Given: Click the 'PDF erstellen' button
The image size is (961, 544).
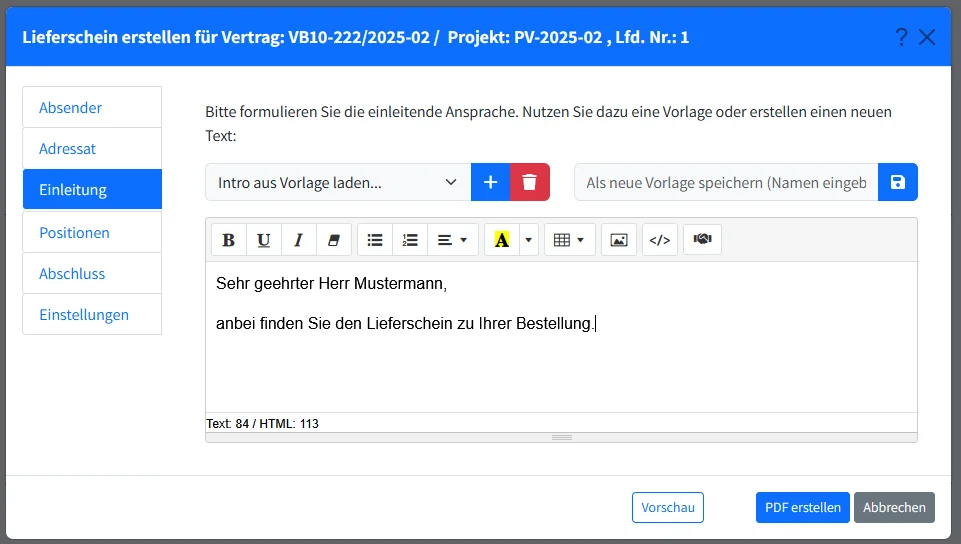Looking at the screenshot, I should 802,507.
